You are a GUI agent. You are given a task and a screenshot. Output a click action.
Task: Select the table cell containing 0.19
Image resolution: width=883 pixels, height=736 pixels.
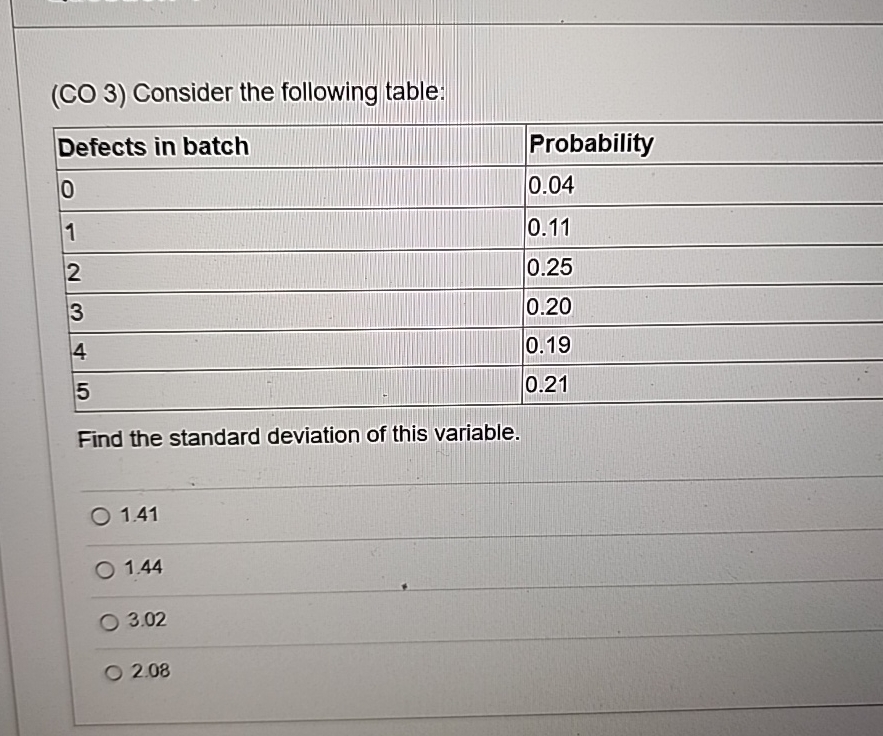click(547, 346)
